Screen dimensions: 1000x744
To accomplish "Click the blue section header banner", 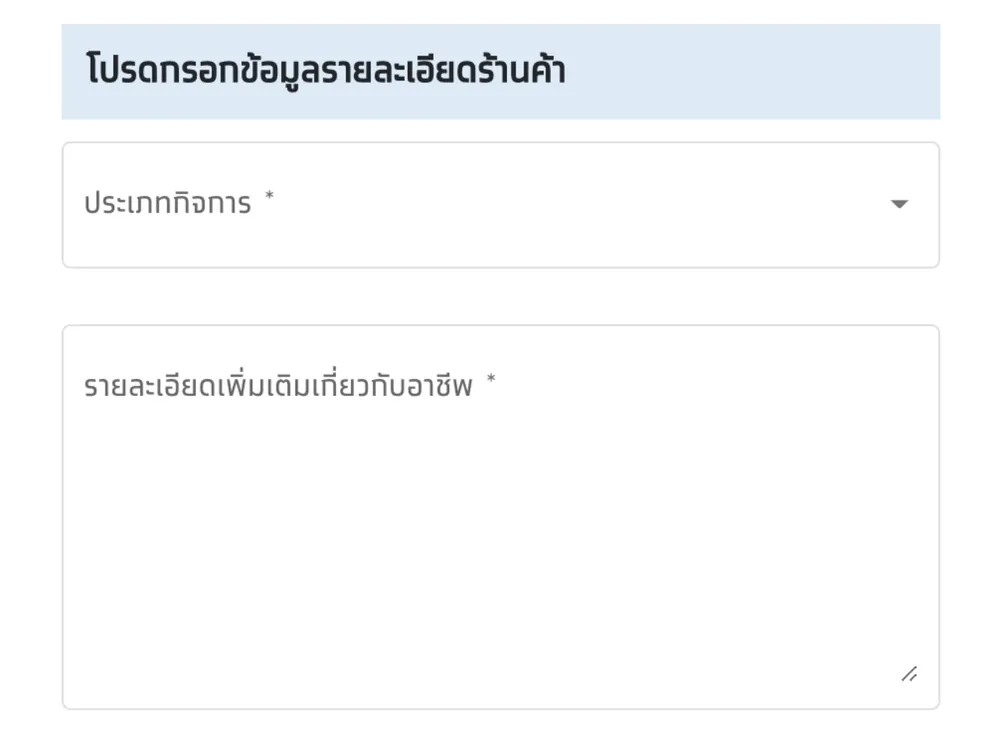I will coord(501,71).
